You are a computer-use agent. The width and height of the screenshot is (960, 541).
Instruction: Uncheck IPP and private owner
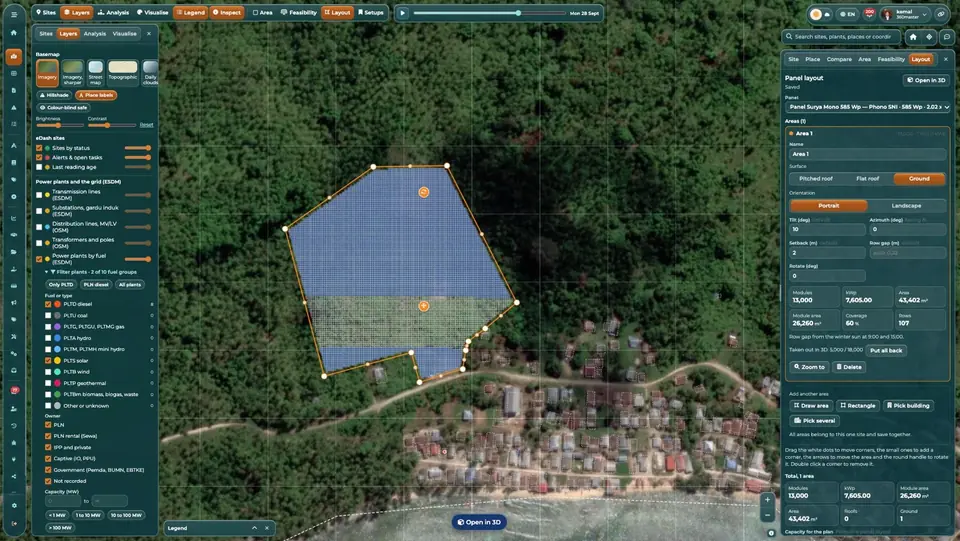[48, 447]
